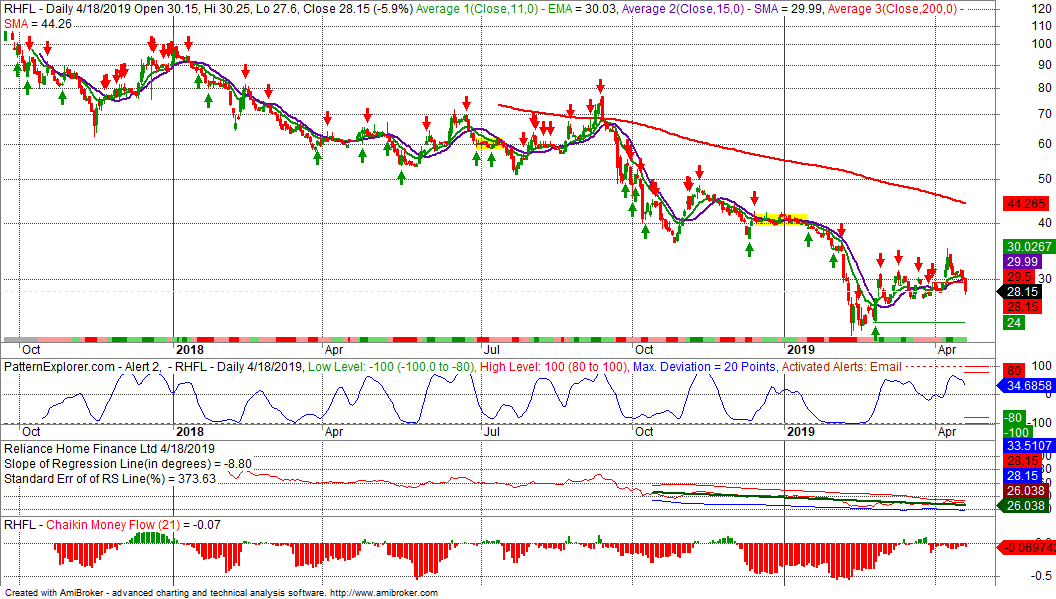Select the purple Average 2 SMA = 29.99 label
Viewport: 1056px width, 599px height.
pos(722,9)
